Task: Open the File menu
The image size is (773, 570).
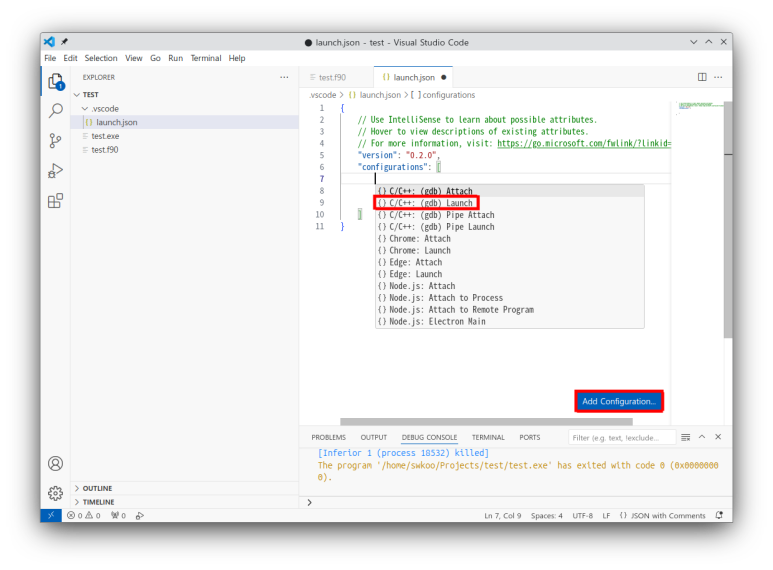Action: (x=50, y=58)
